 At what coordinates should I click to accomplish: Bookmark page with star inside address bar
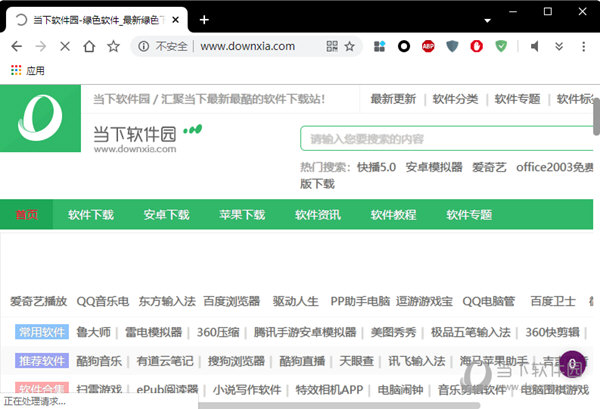point(349,47)
